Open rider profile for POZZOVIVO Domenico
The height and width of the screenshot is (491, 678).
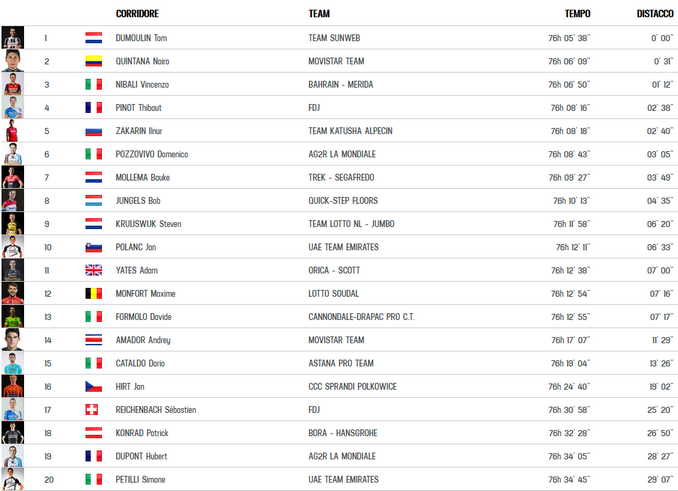point(152,154)
